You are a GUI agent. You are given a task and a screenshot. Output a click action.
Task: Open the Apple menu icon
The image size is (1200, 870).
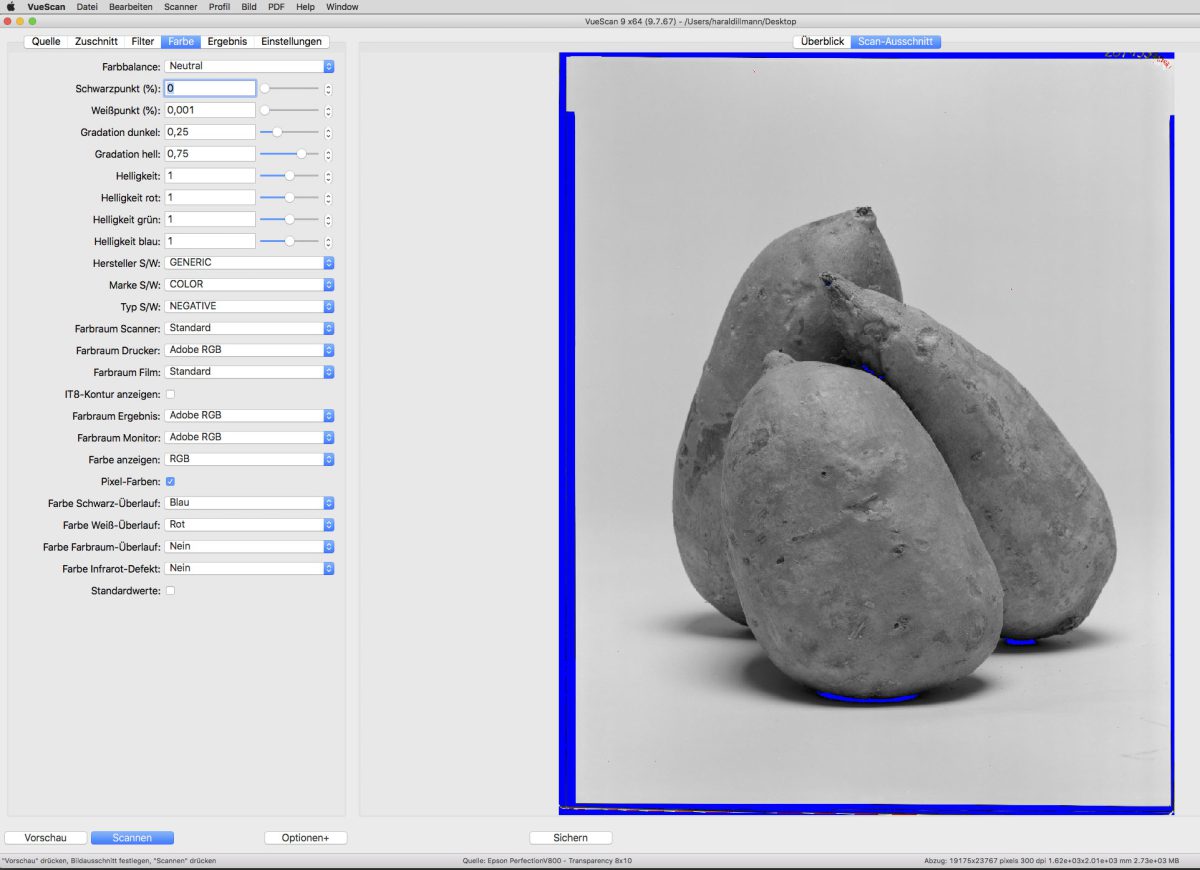coord(11,7)
